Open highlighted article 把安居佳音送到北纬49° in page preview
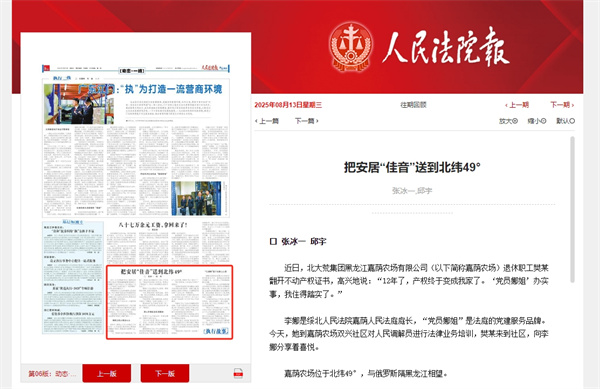600x389 pixels. [x=169, y=302]
